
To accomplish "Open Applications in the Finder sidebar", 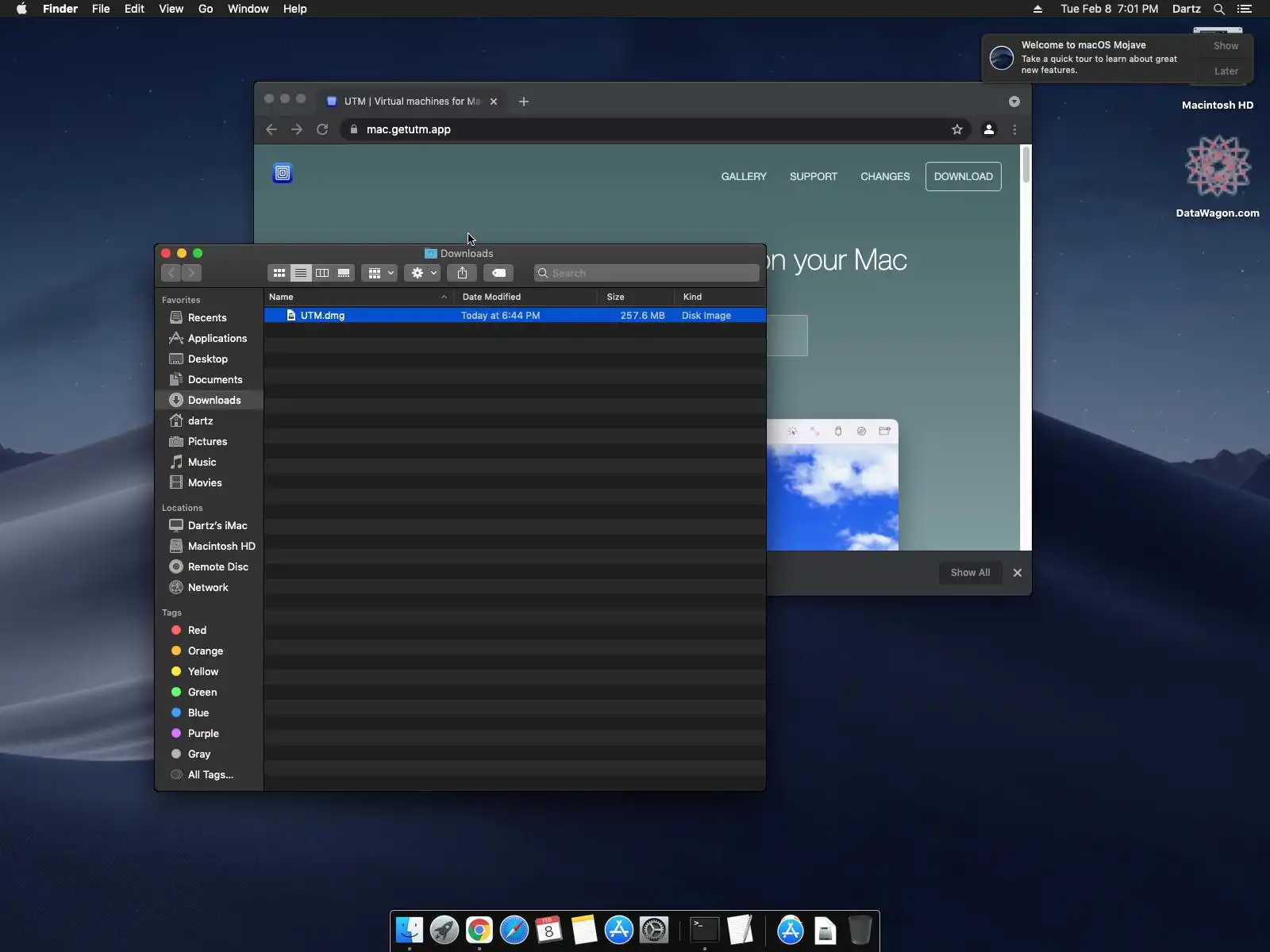I will [x=208, y=338].
